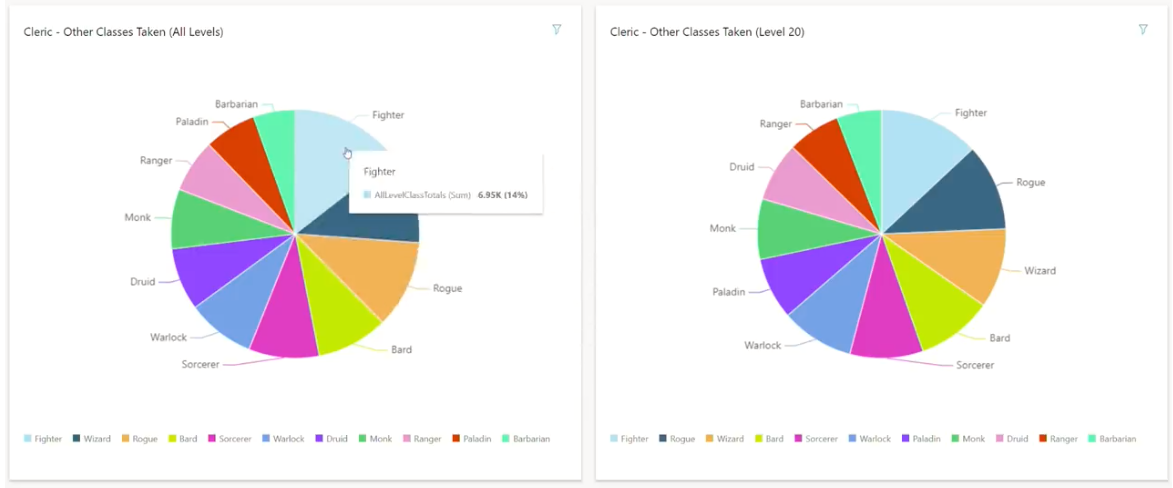This screenshot has width=1173, height=488.
Task: Toggle Fighter legend item in left chart
Action: click(42, 439)
